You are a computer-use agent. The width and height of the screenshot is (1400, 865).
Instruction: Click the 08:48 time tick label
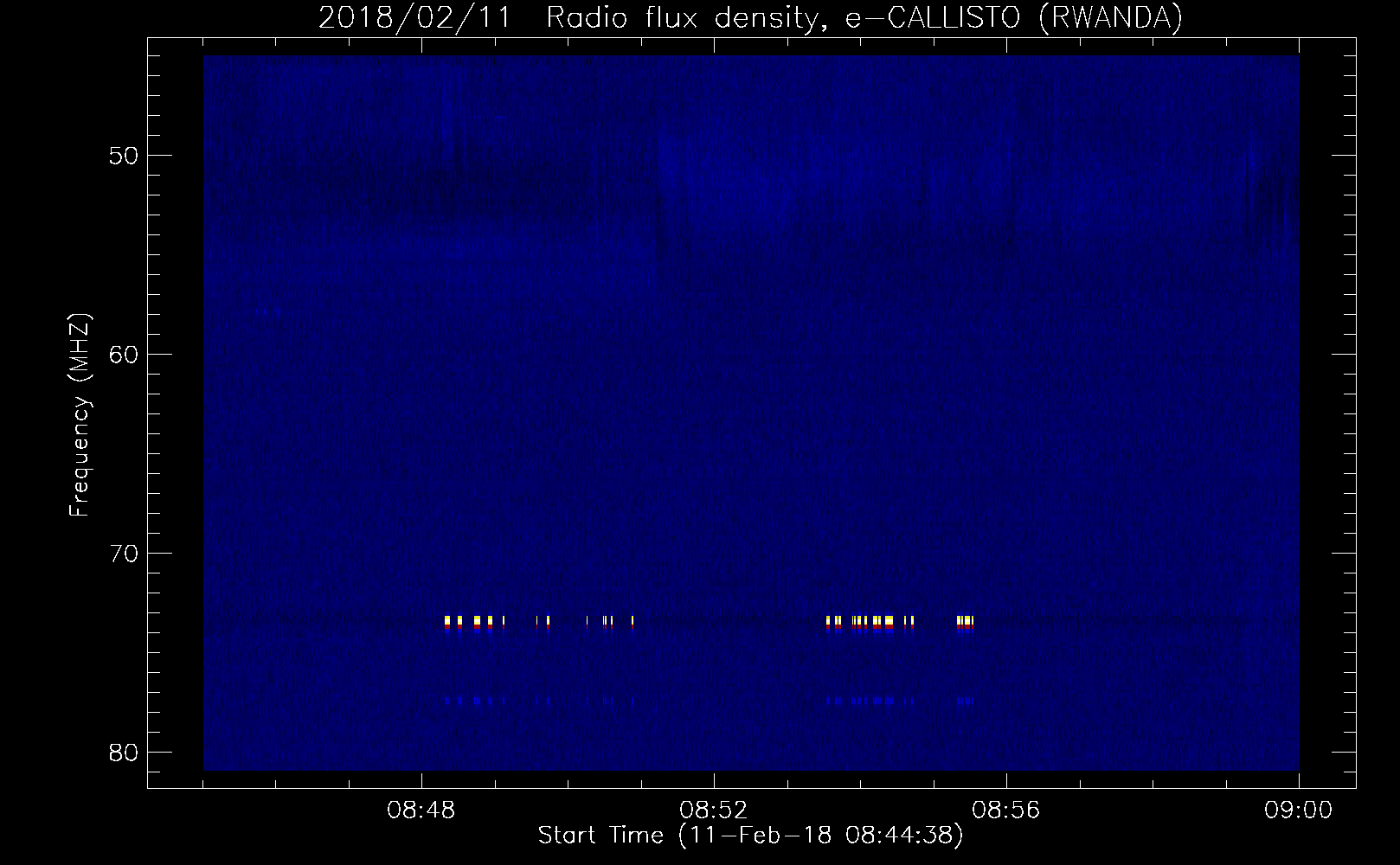tap(421, 811)
